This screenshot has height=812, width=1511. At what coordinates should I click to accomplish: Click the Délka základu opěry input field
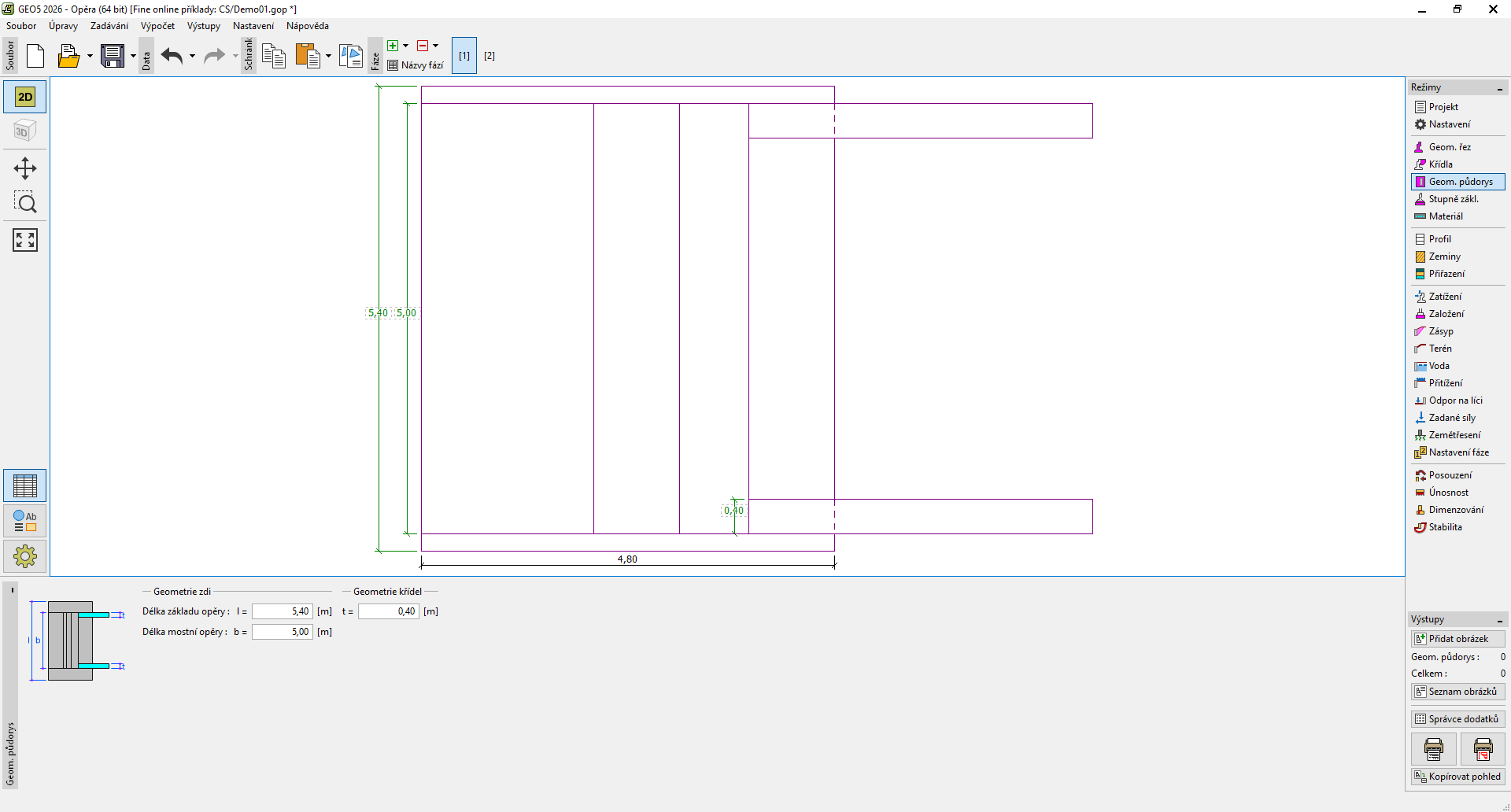(x=282, y=611)
